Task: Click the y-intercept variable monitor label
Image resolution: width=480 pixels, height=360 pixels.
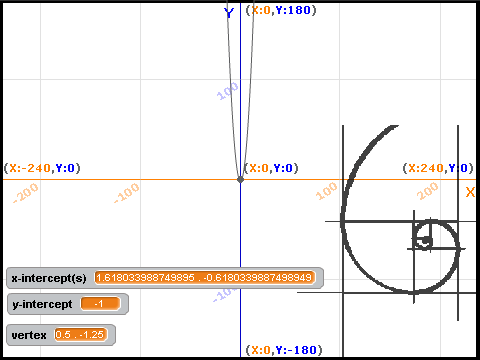Action: coord(42,304)
